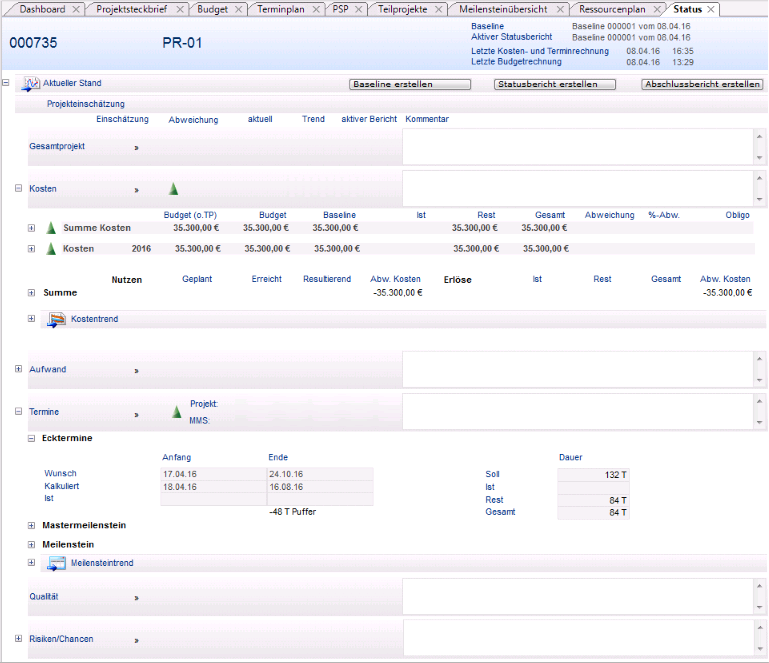The image size is (769, 663).
Task: Close the Ressourcenplan tab
Action: tap(657, 9)
